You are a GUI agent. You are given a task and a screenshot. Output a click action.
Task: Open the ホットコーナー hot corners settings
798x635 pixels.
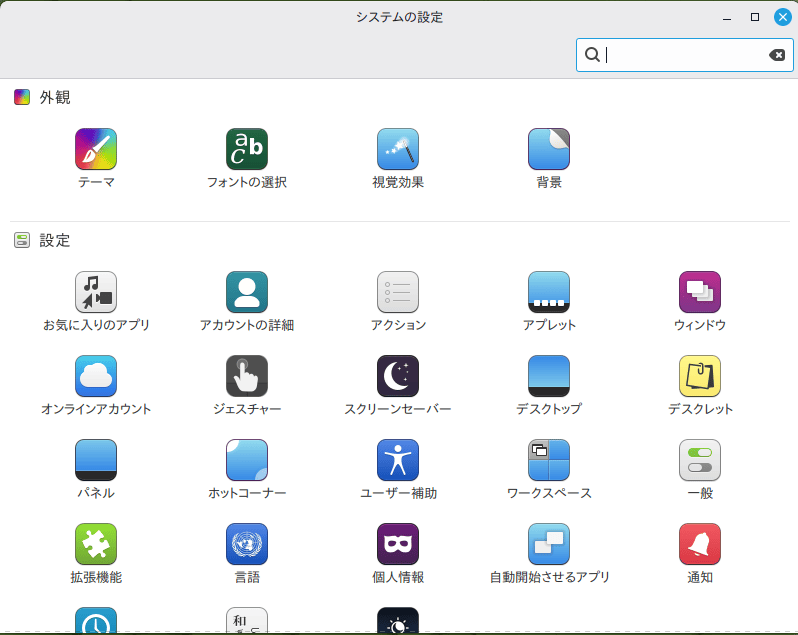pyautogui.click(x=247, y=460)
